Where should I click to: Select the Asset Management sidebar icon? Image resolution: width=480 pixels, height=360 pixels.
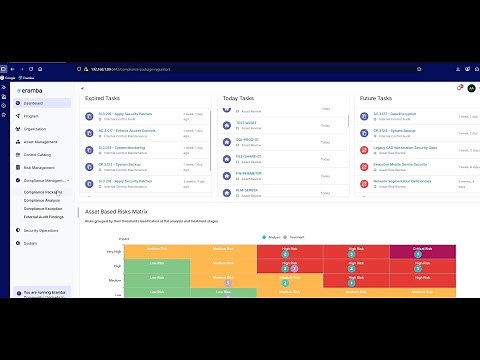18,142
